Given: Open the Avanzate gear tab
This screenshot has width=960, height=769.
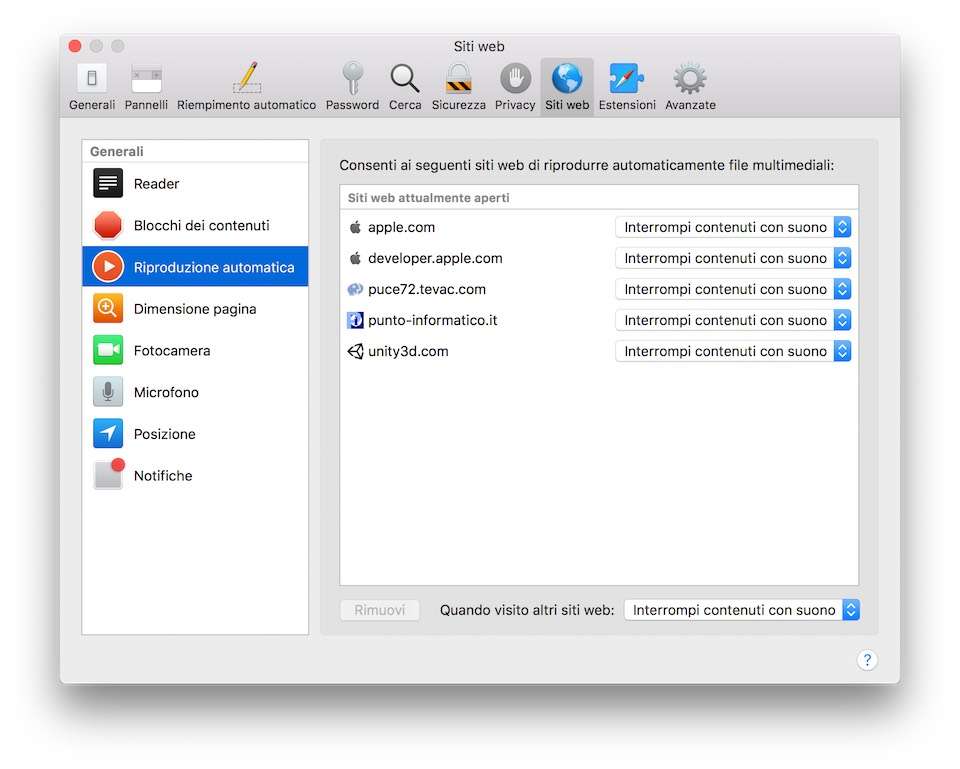Looking at the screenshot, I should (x=690, y=86).
